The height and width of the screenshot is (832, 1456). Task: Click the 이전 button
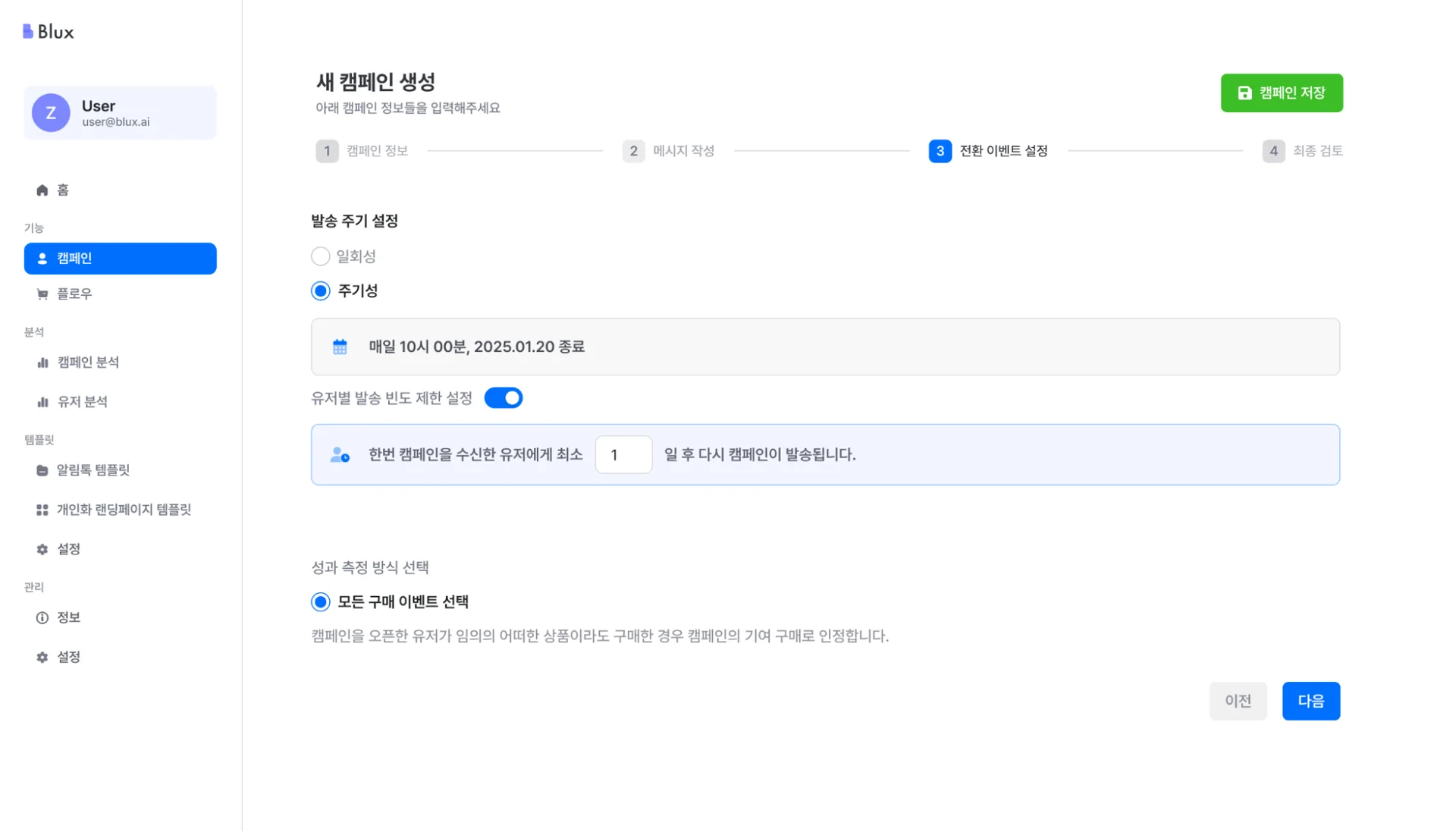point(1238,701)
